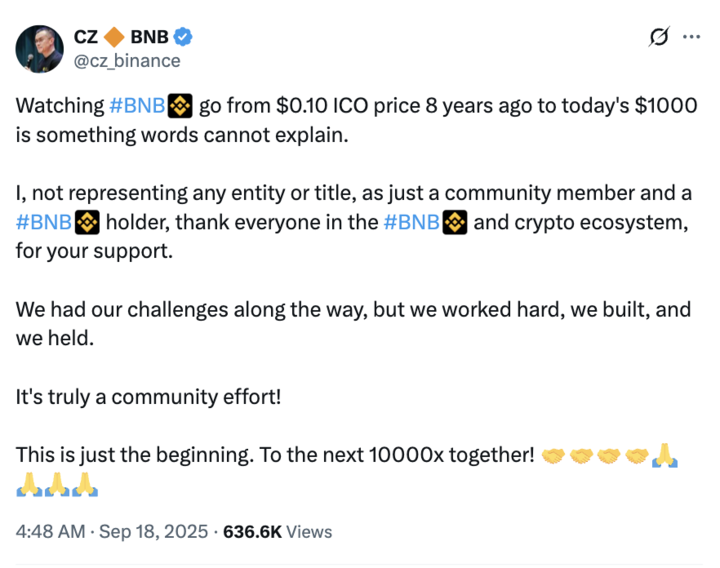Click CZ BNB display name
The height and width of the screenshot is (568, 720).
(x=121, y=37)
